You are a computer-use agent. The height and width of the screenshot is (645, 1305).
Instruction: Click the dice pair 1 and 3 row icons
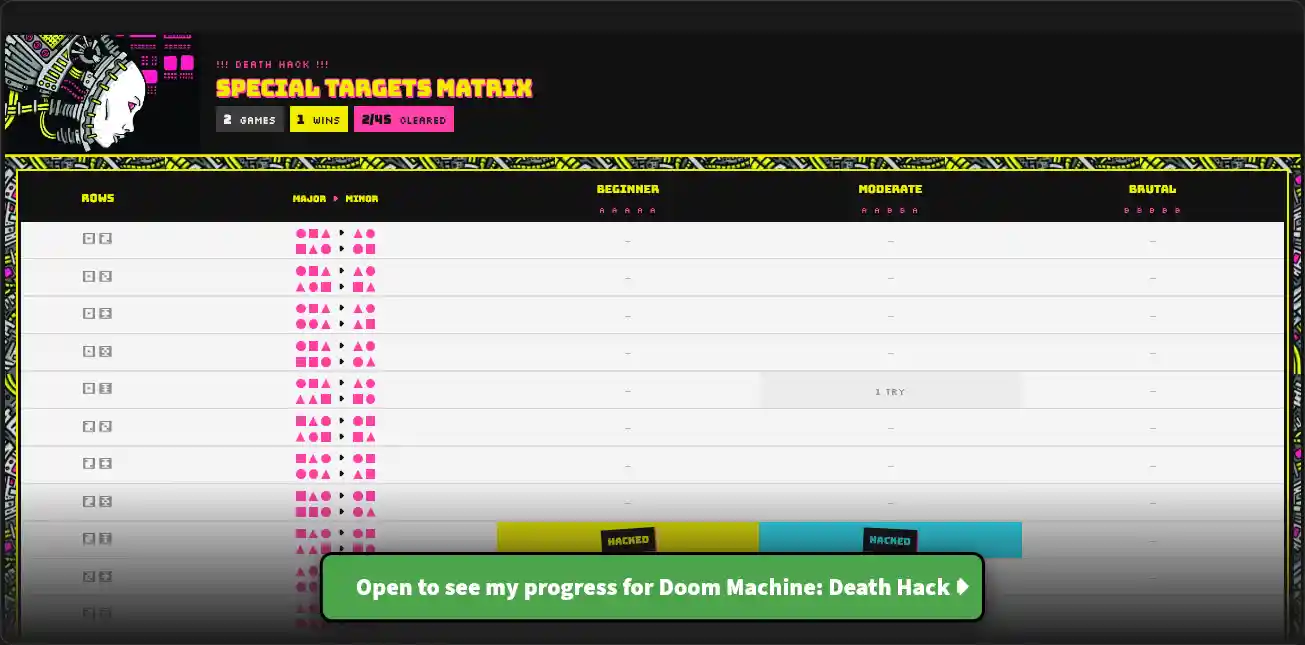coord(98,276)
